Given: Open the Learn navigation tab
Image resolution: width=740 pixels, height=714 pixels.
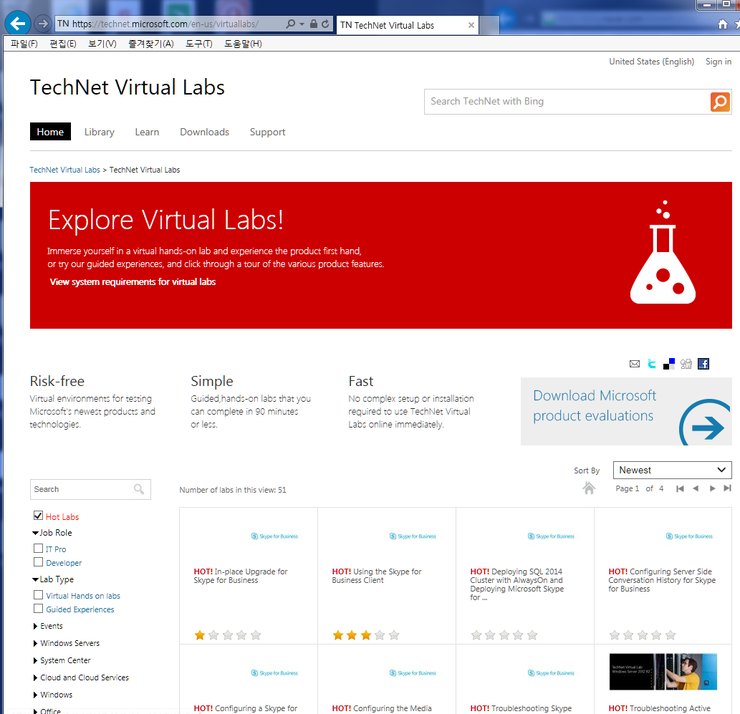Looking at the screenshot, I should click(x=147, y=132).
